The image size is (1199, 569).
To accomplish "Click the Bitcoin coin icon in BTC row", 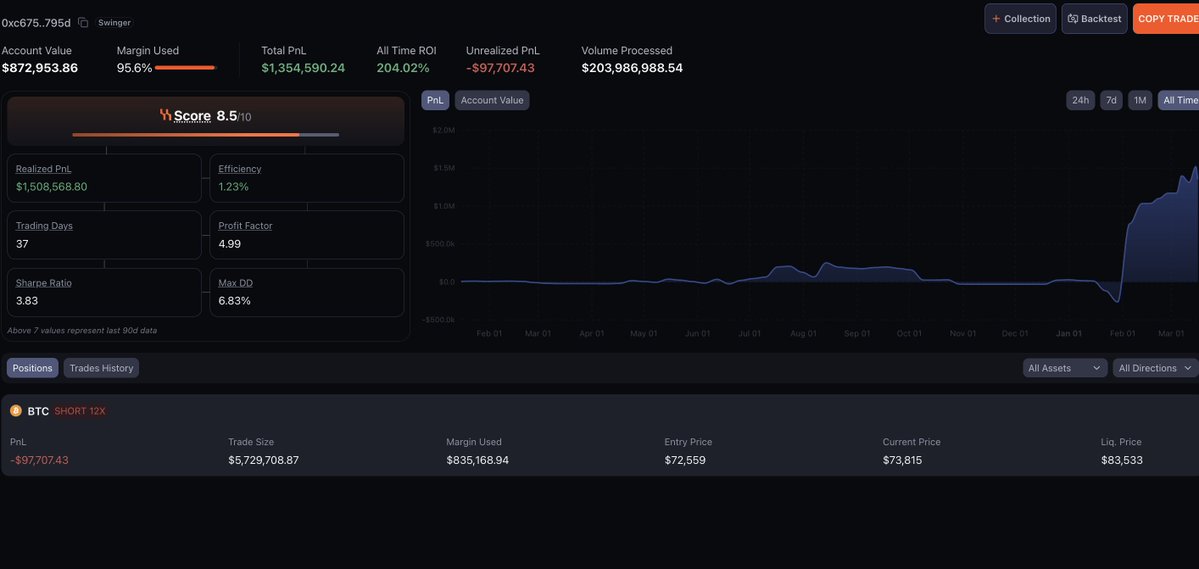I will (x=16, y=411).
